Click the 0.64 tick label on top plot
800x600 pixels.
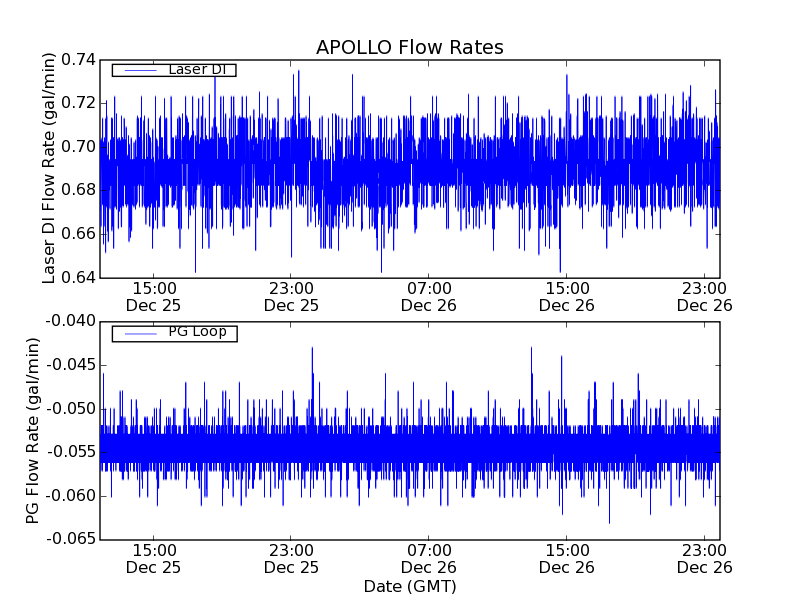(78, 278)
